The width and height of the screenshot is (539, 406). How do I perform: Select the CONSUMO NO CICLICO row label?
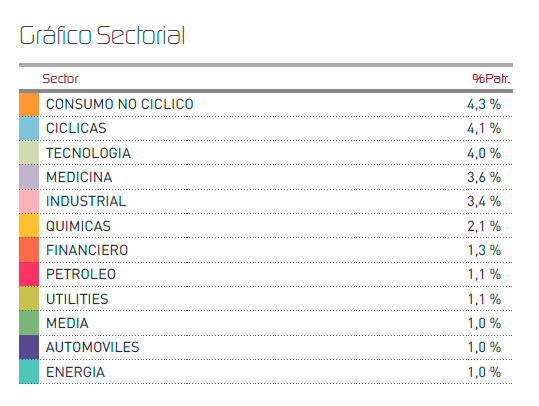(x=120, y=105)
